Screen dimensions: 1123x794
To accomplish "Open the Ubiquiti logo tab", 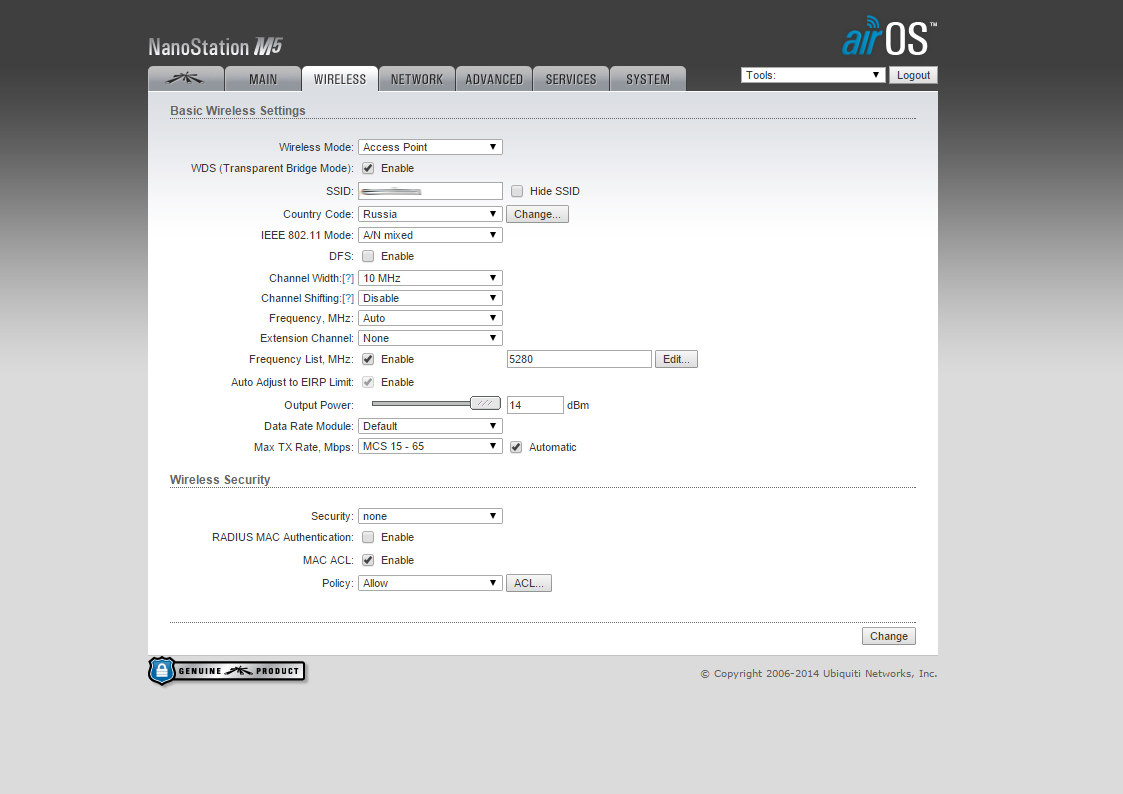I will pos(186,79).
